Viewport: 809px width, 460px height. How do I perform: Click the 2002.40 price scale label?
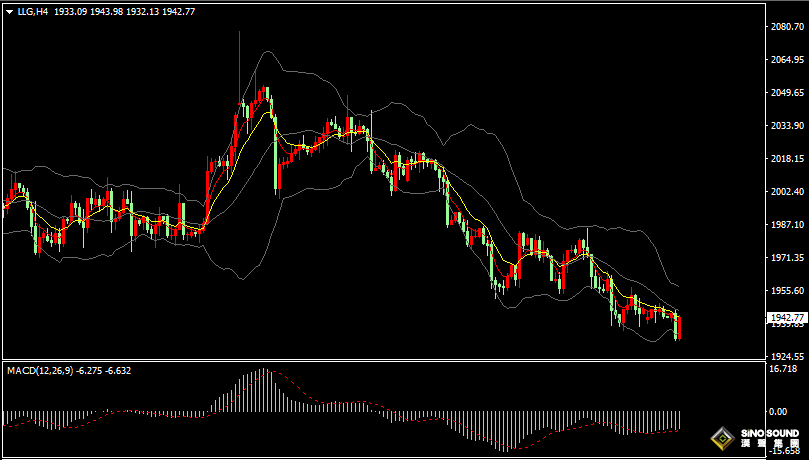(x=784, y=192)
